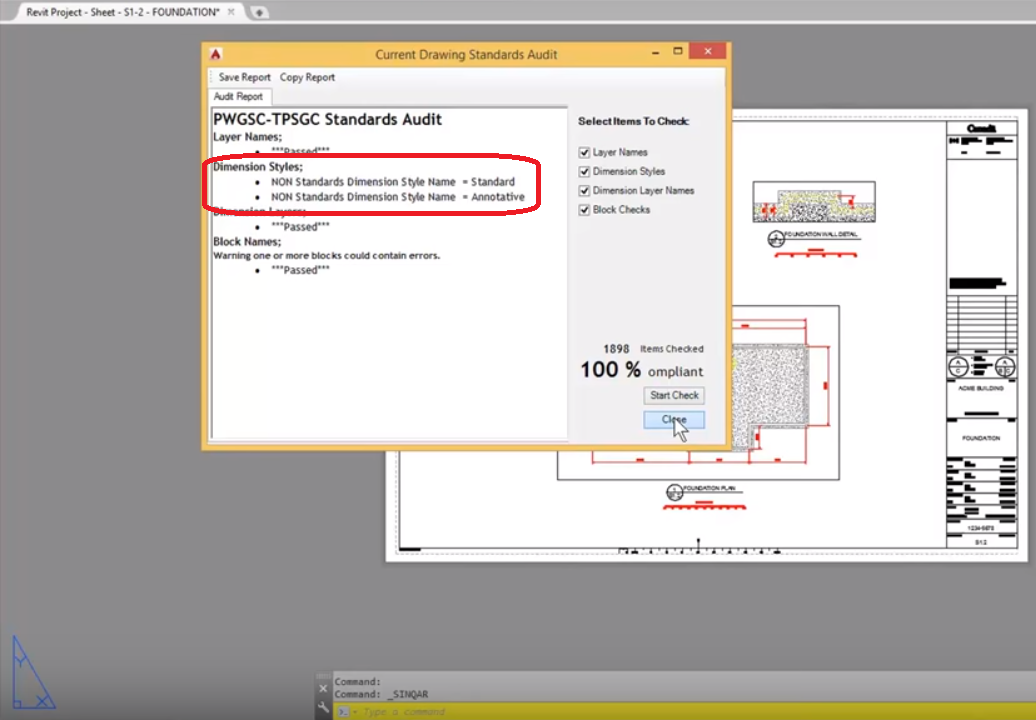
Task: Open a new drawing via the plus tab icon
Action: pyautogui.click(x=259, y=13)
